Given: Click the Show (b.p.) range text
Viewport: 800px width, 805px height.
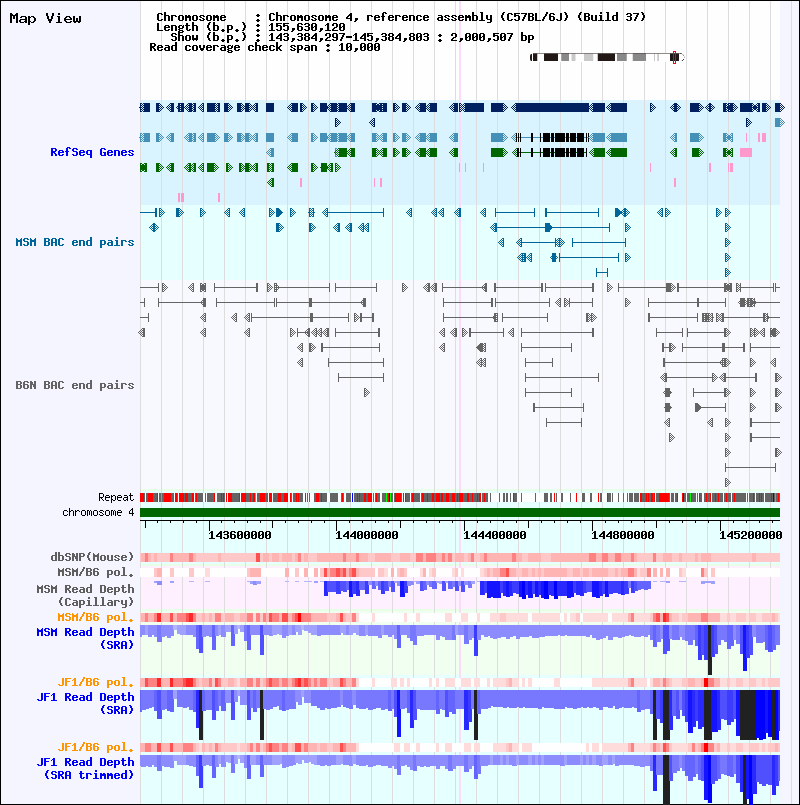Looking at the screenshot, I should (x=352, y=37).
